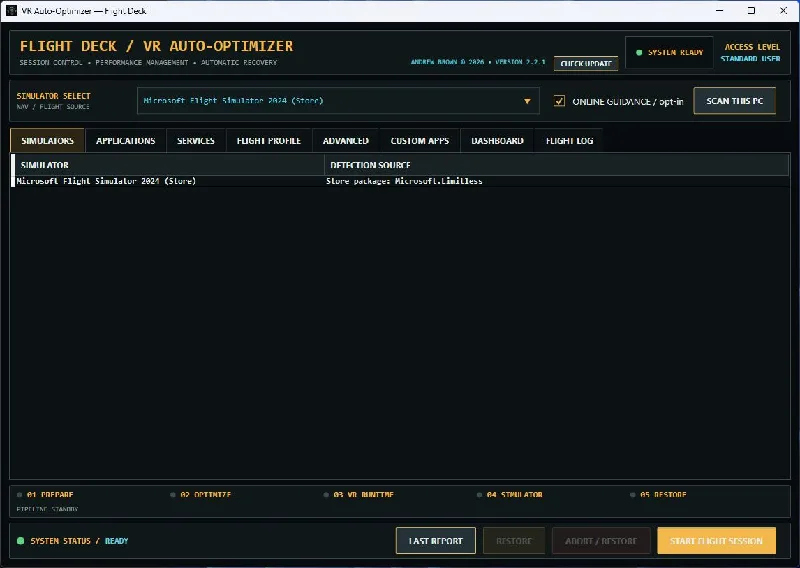Click Start Flight Session button
This screenshot has height=568, width=800.
[716, 540]
